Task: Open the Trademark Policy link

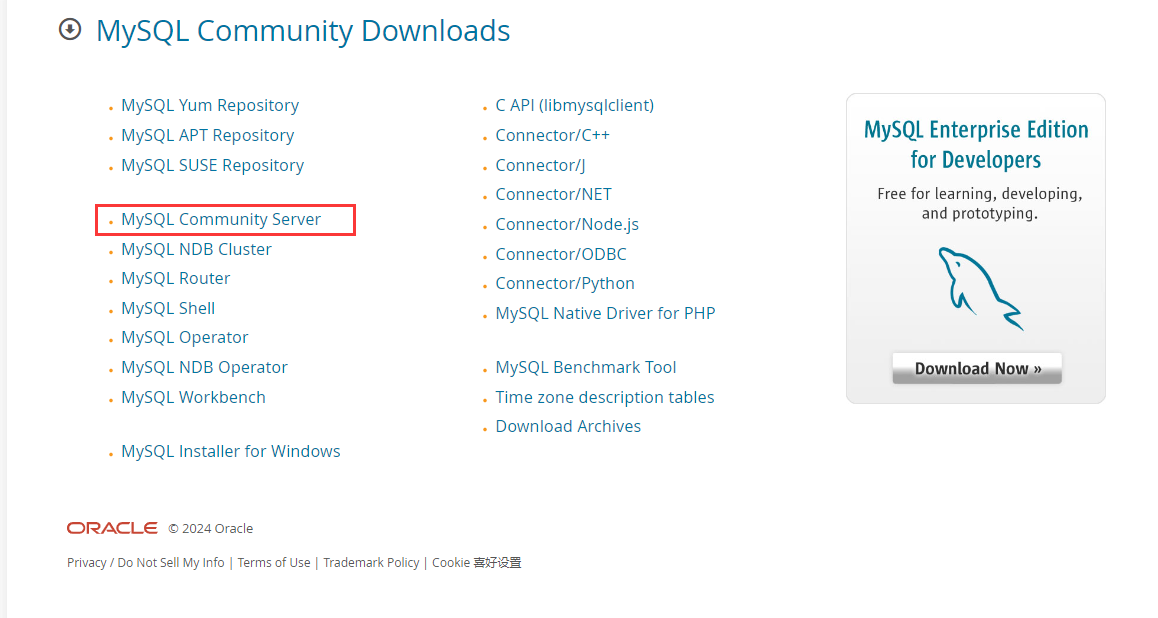Action: tap(371, 562)
